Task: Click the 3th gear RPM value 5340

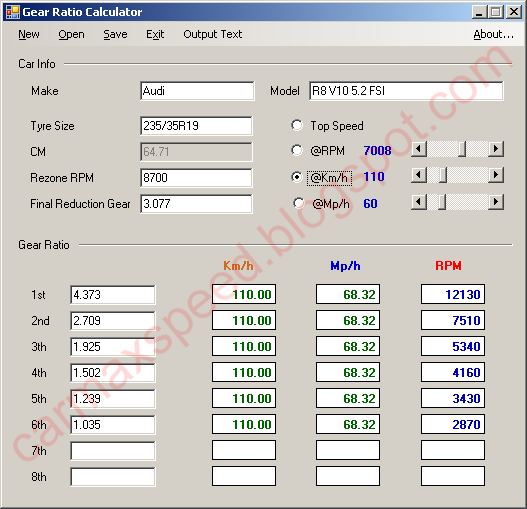Action: click(x=453, y=346)
